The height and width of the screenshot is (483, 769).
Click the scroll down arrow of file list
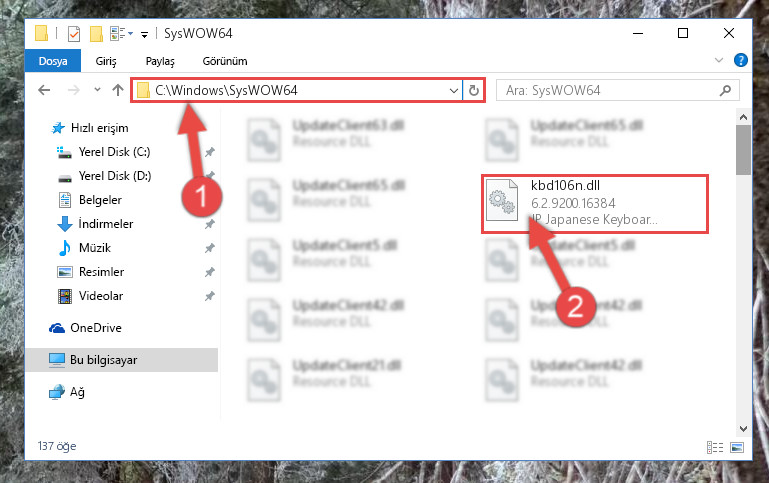click(x=743, y=429)
